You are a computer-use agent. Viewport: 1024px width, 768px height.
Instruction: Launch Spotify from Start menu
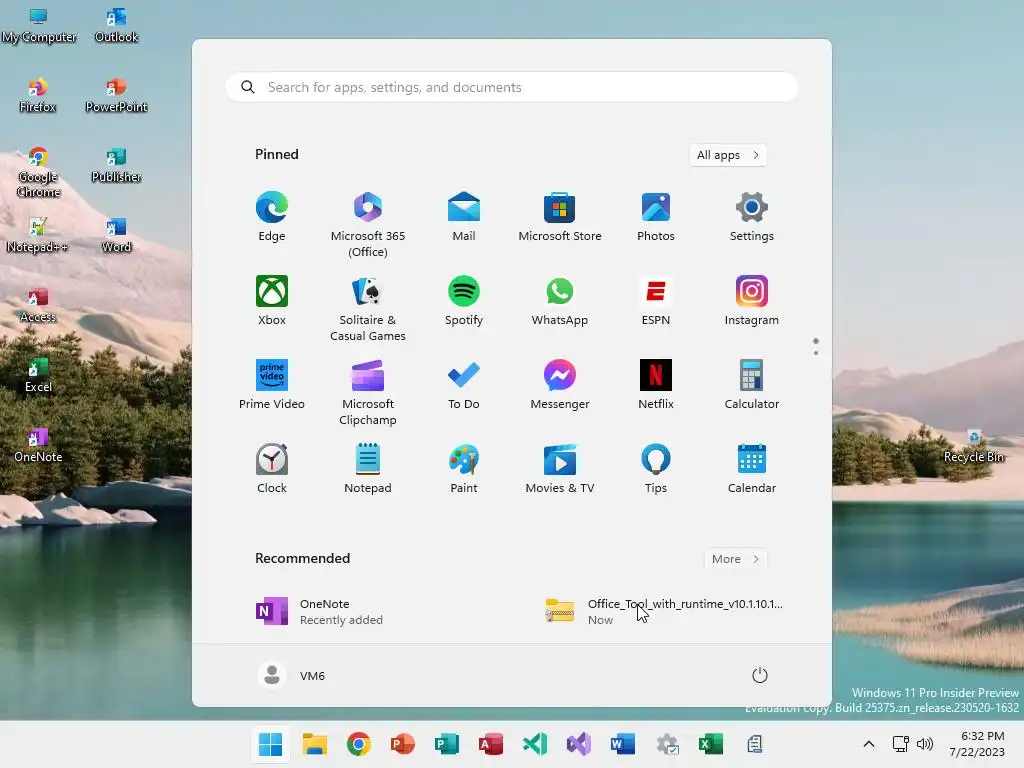click(x=464, y=301)
